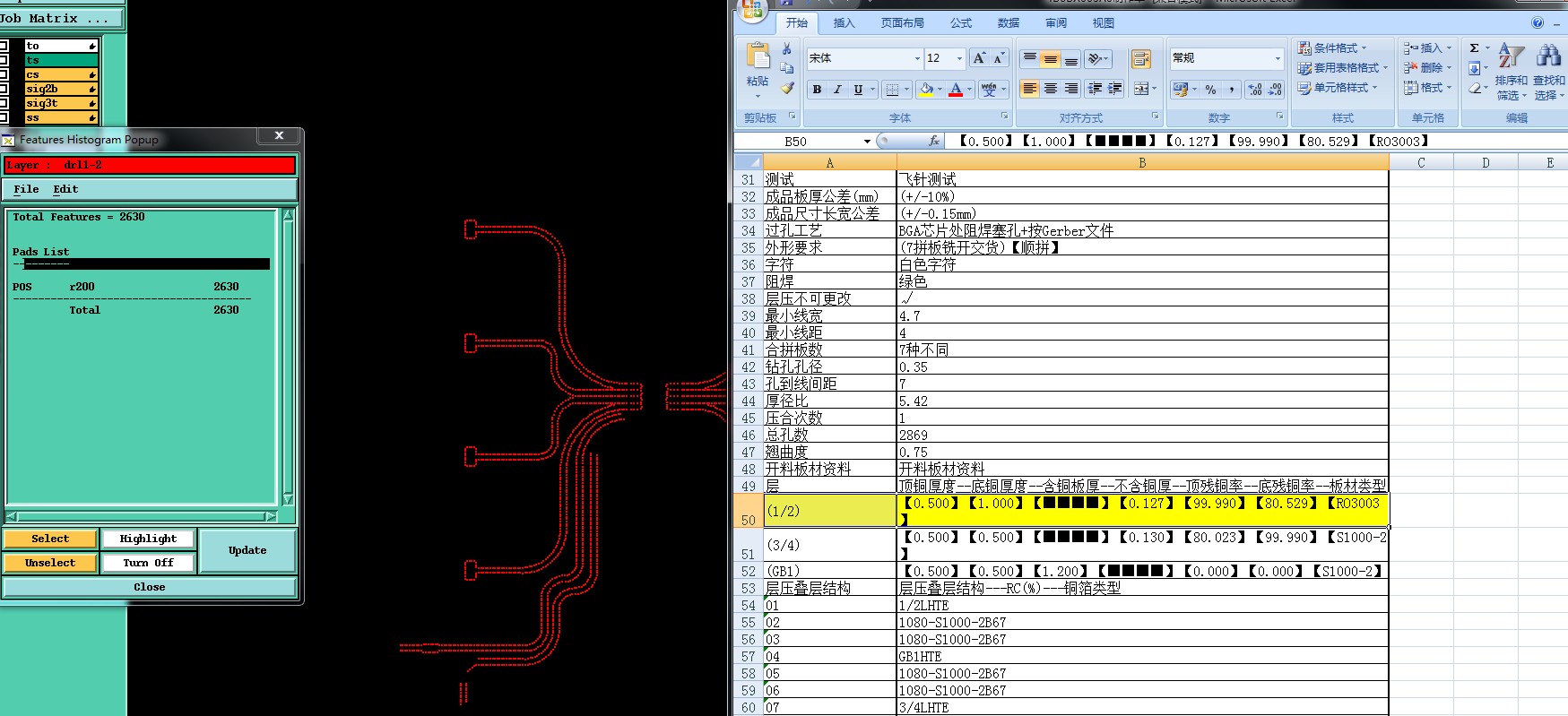Click Close button at popup bottom

(x=150, y=587)
